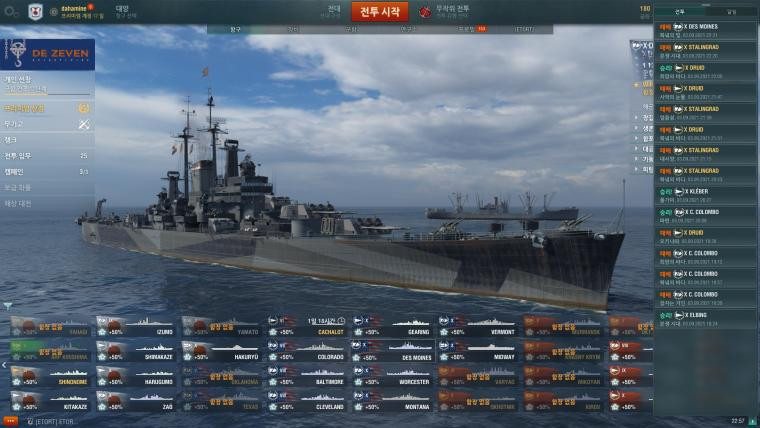Select the battles tab in history panel

[680, 12]
